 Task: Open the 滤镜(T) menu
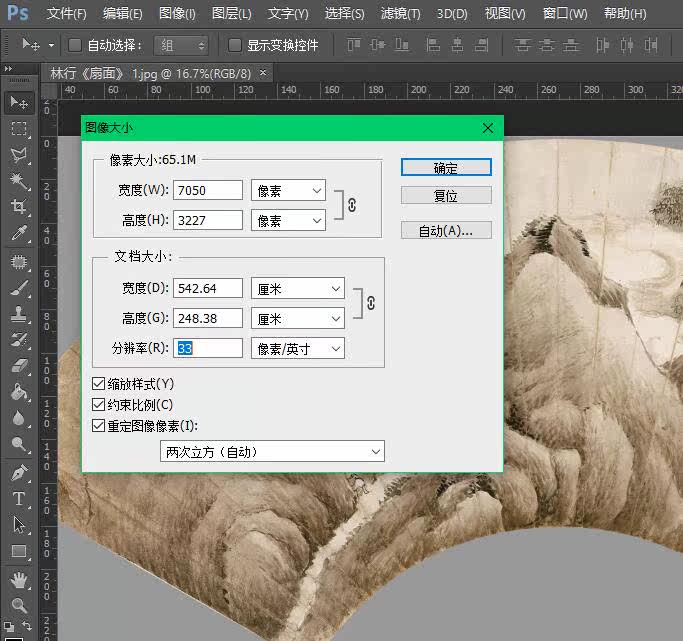(400, 14)
